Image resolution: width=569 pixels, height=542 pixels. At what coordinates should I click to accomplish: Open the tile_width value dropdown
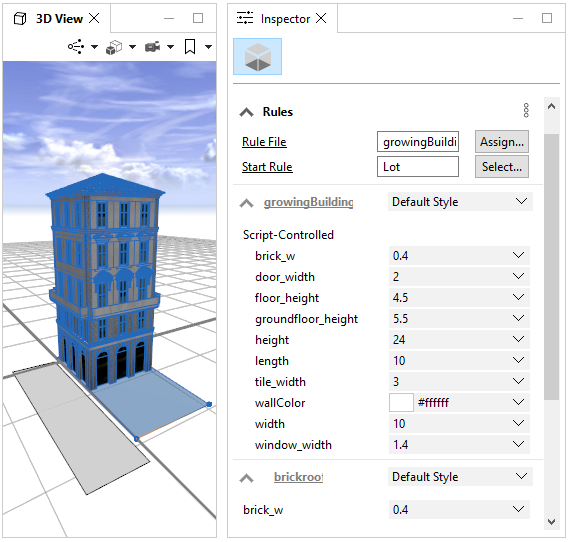[459, 382]
